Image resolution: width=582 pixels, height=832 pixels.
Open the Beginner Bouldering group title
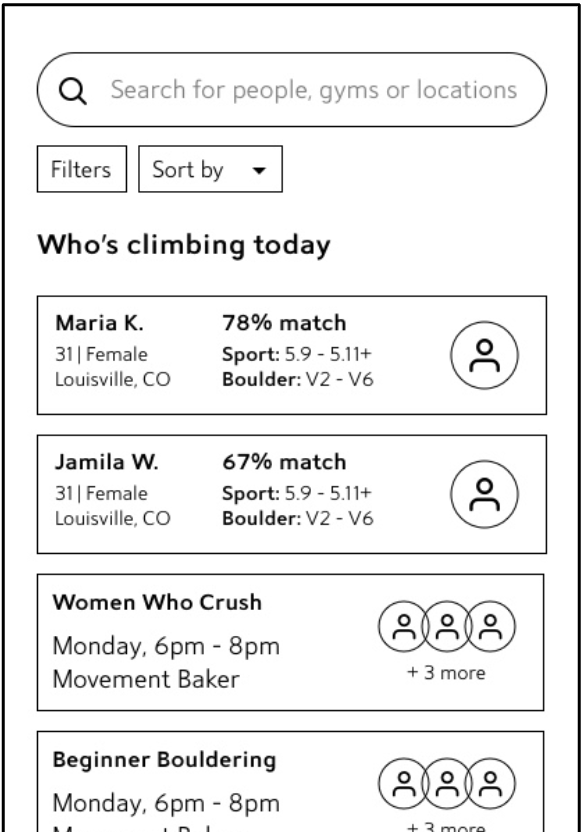click(164, 760)
